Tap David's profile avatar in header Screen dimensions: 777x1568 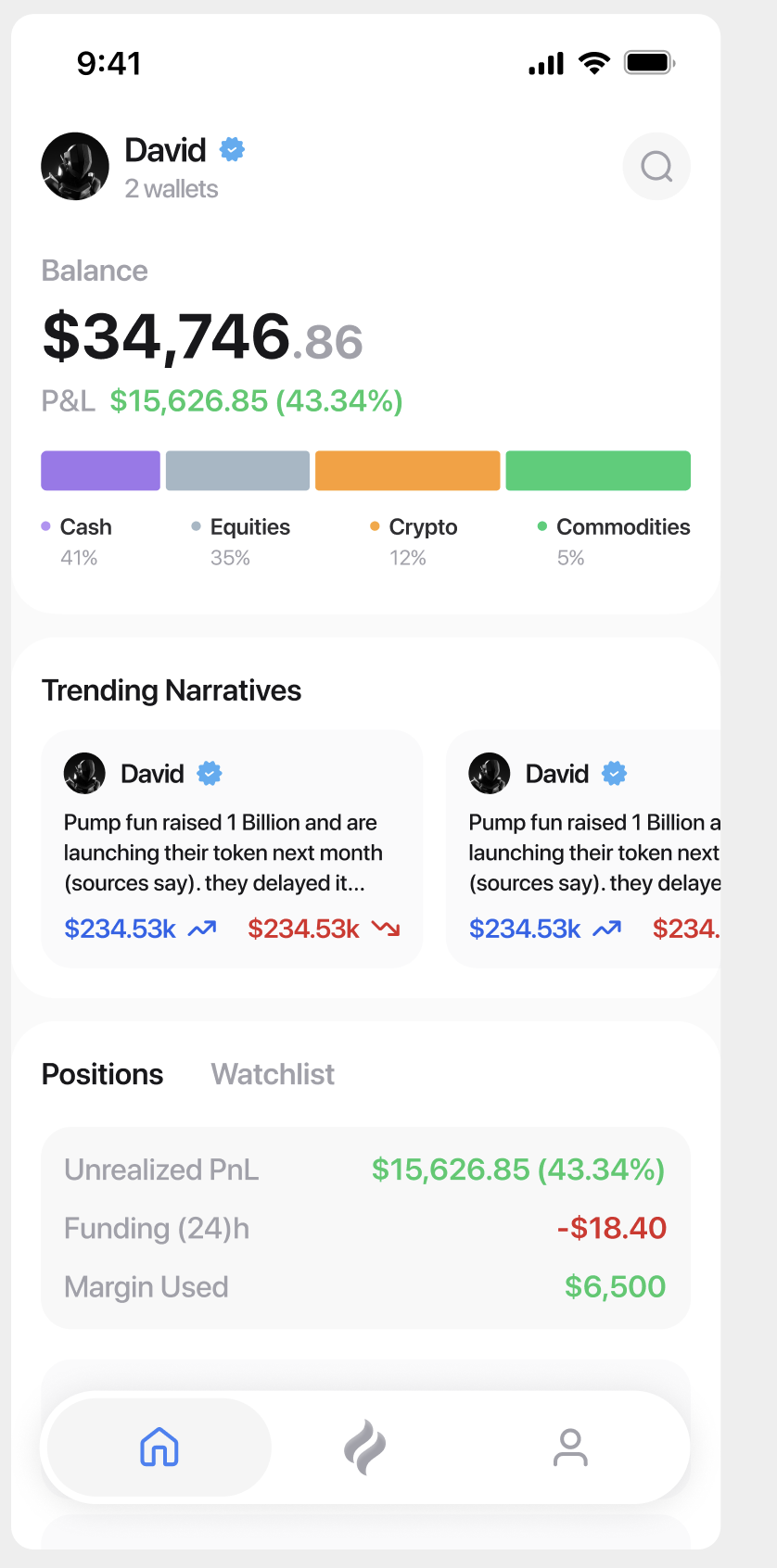75,166
